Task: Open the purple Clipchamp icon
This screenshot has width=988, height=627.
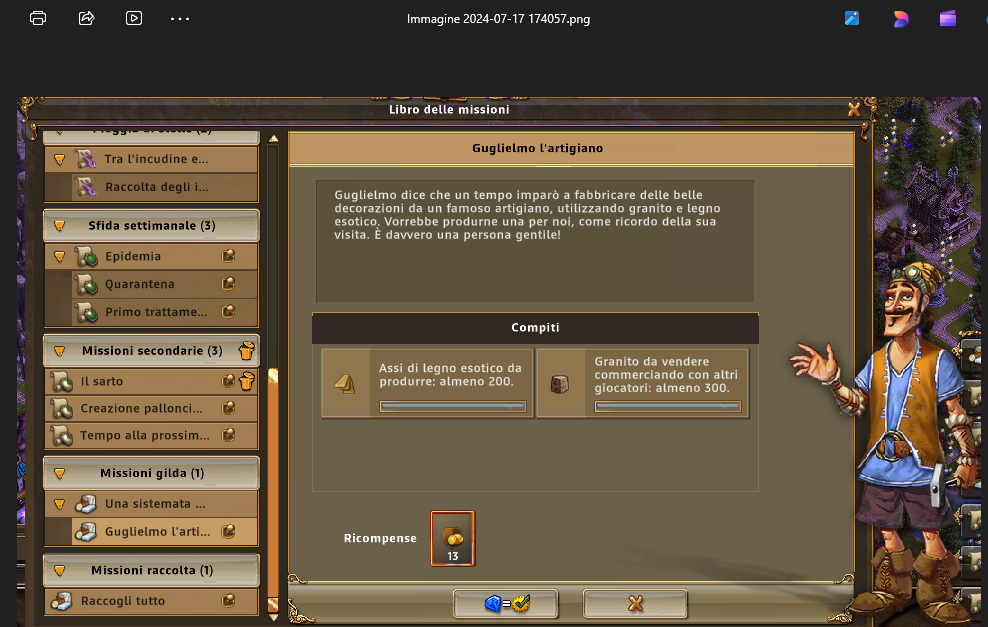Action: [948, 18]
